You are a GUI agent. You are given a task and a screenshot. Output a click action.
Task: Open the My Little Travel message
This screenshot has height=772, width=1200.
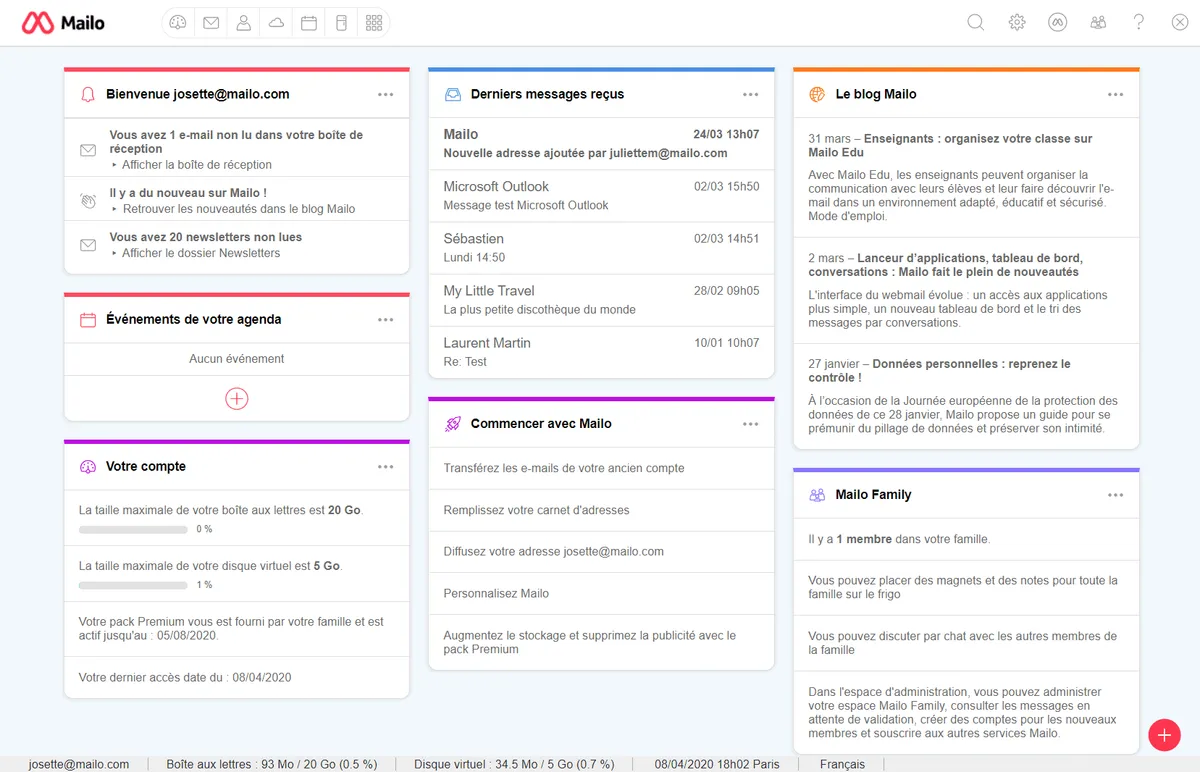pos(601,300)
